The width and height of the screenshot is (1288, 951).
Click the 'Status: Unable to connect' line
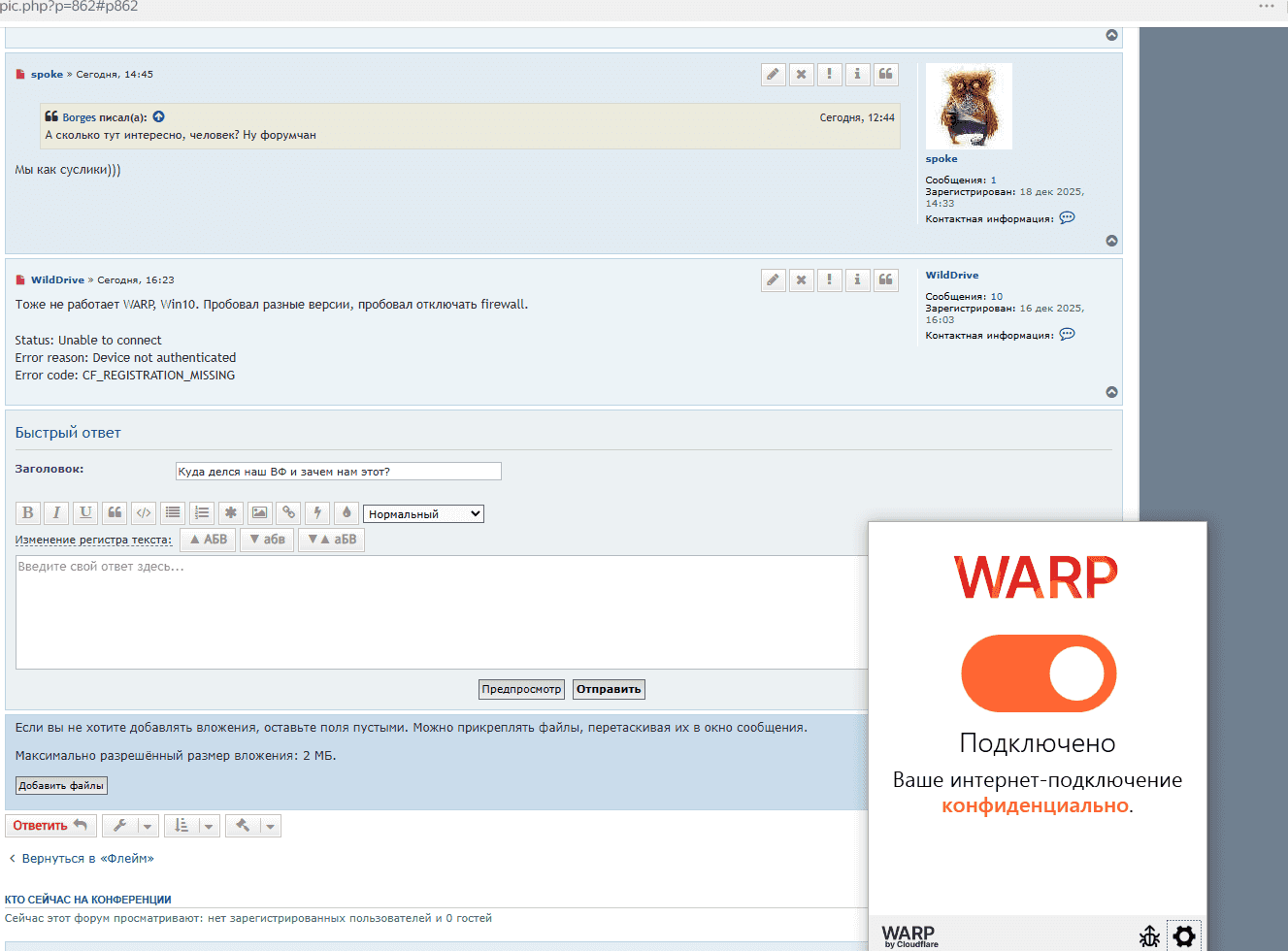[x=88, y=341]
